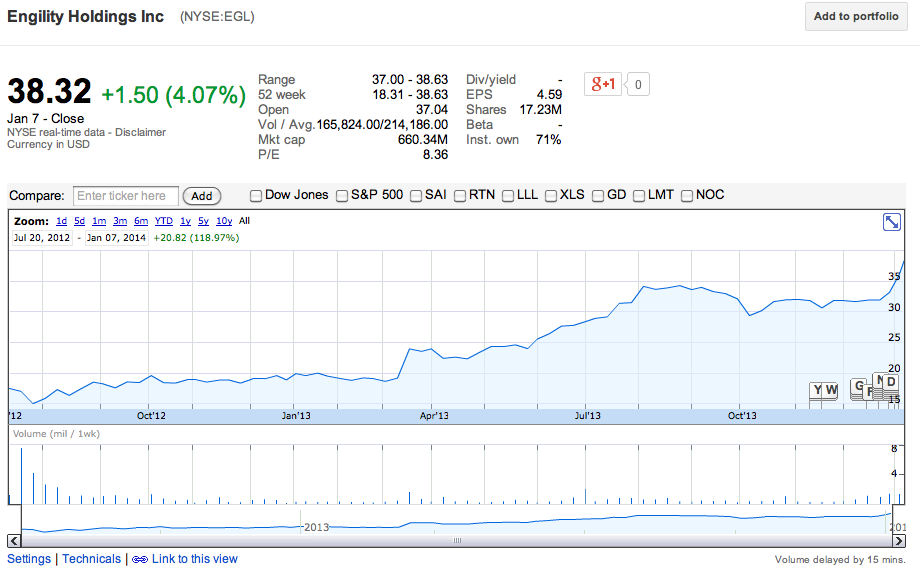Open news flag Y on the chart

pyautogui.click(x=817, y=390)
